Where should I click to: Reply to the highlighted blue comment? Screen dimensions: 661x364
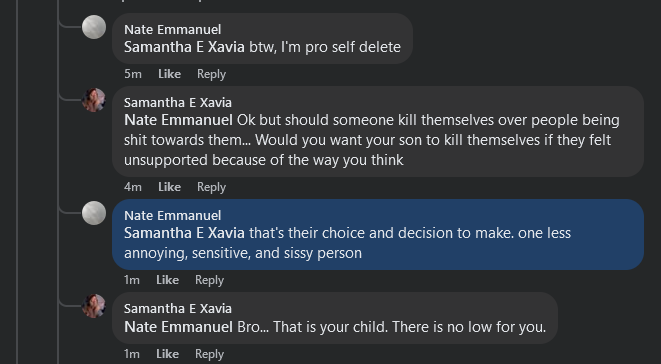coord(209,280)
